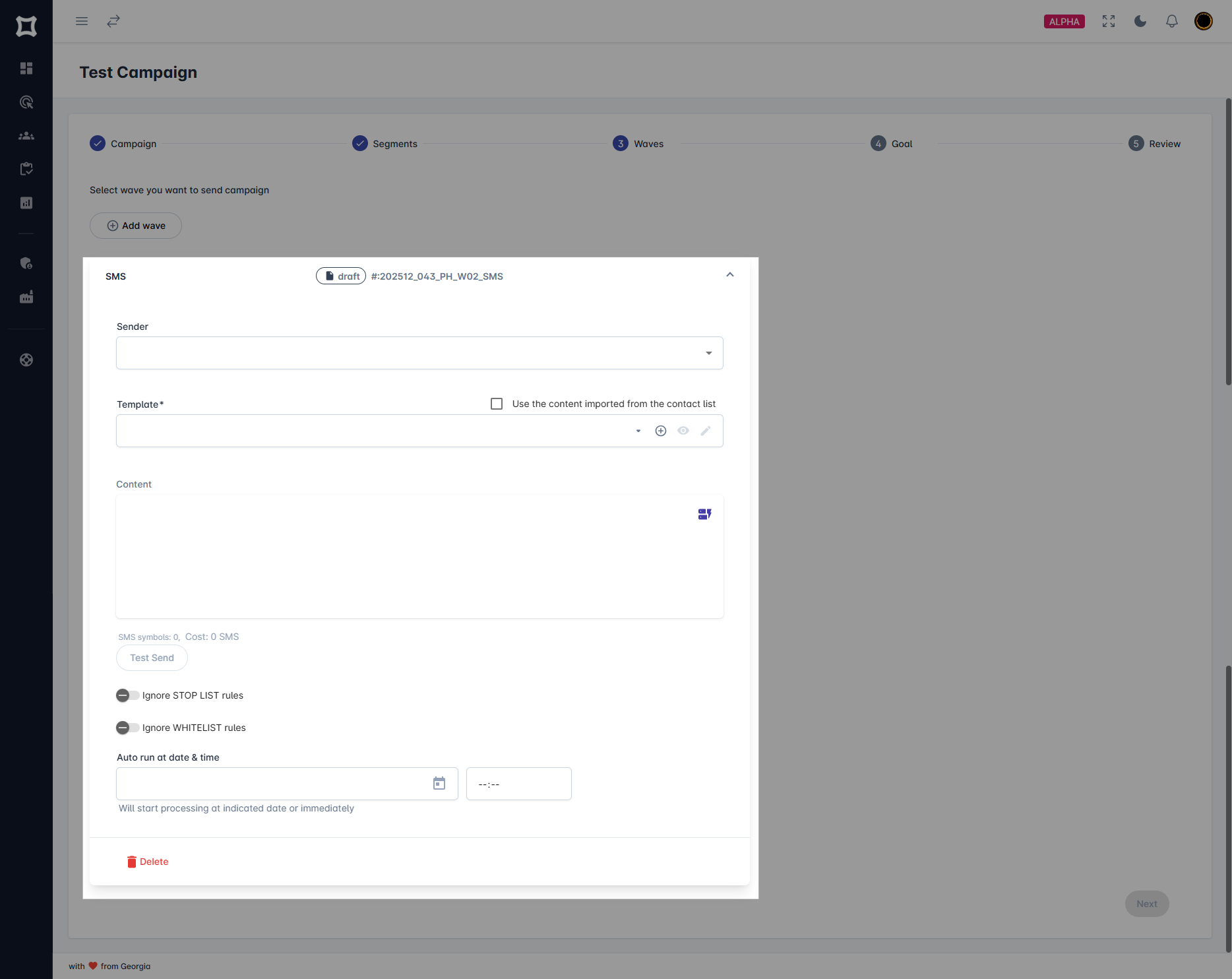Insert merge variables in the Content editor

pyautogui.click(x=704, y=514)
